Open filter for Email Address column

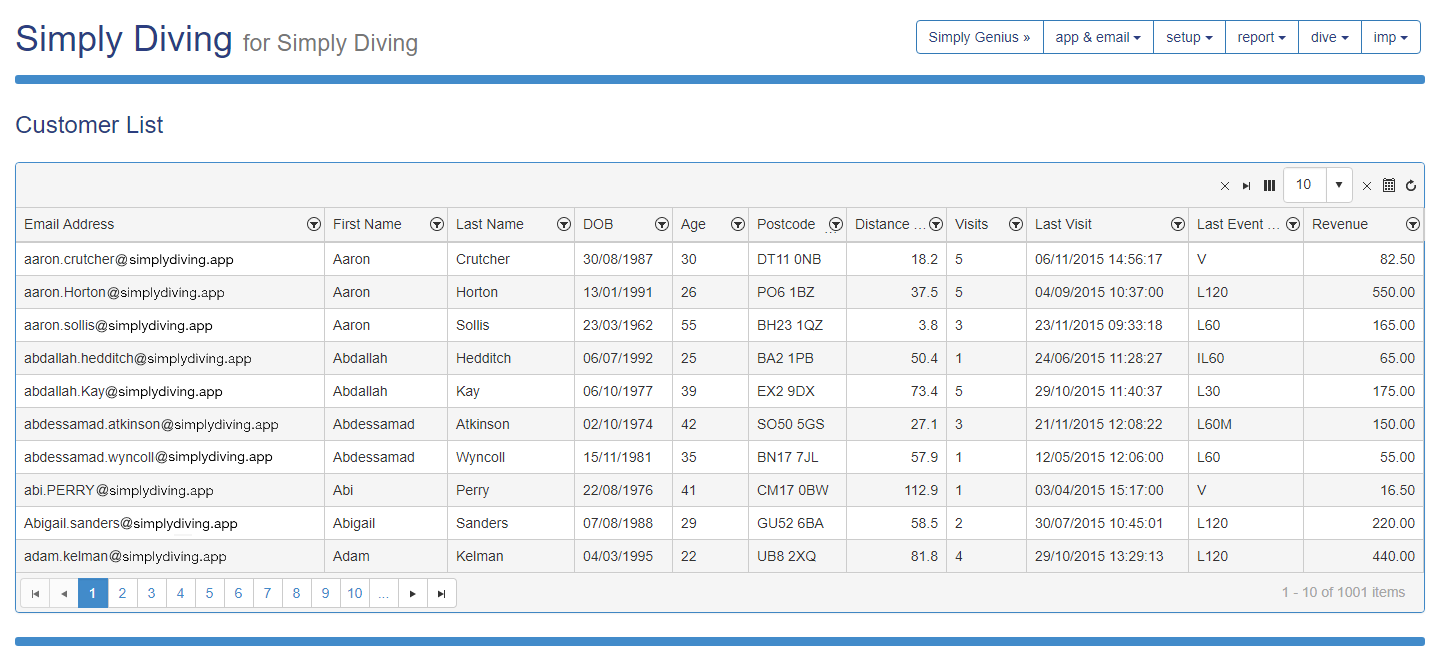tap(313, 225)
